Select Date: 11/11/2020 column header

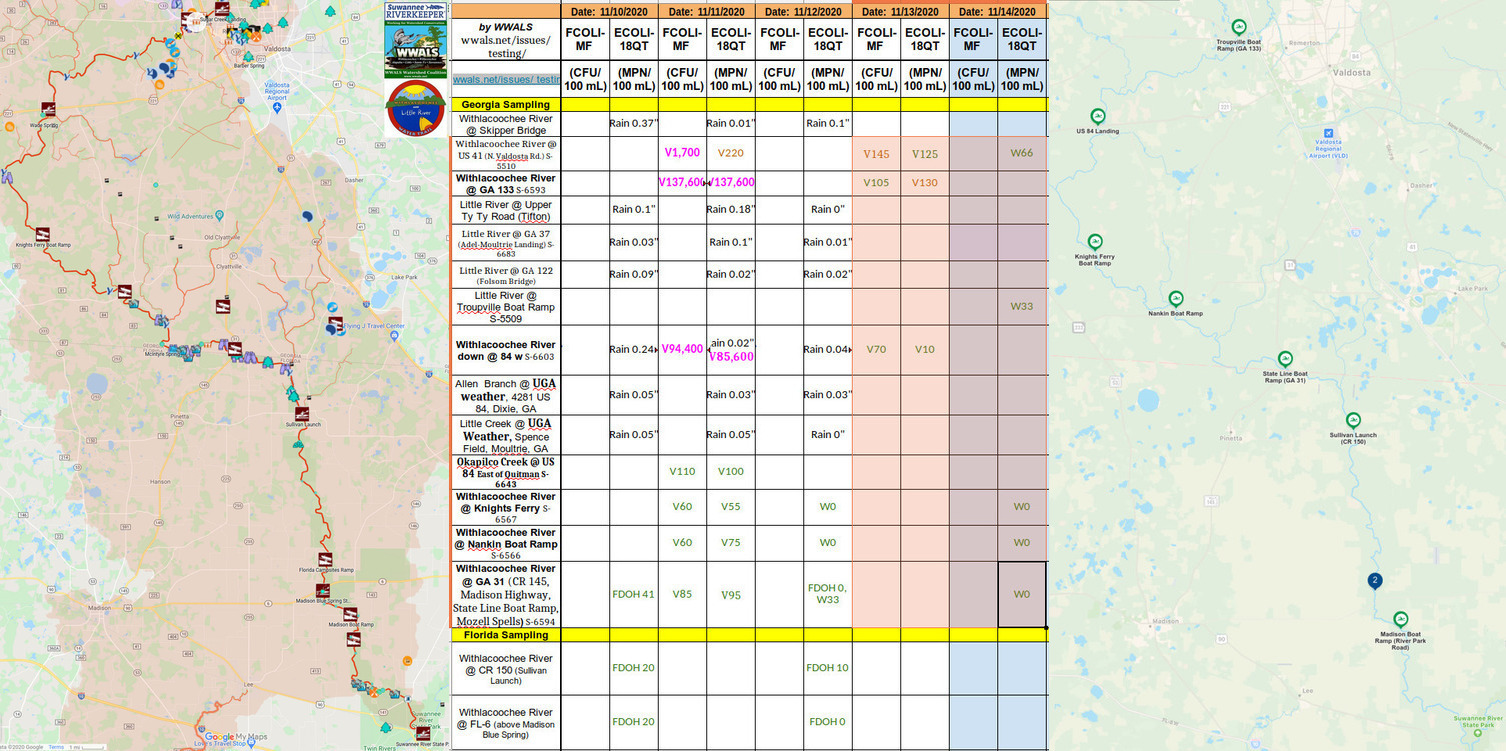click(x=706, y=12)
